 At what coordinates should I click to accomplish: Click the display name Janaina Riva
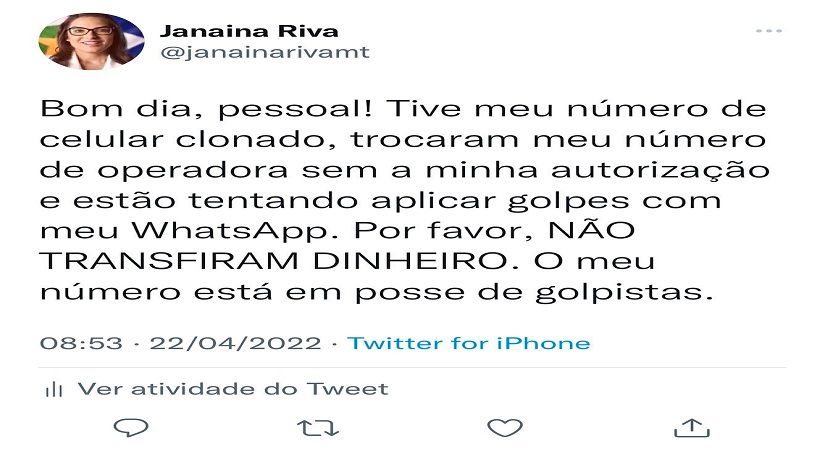click(x=249, y=31)
